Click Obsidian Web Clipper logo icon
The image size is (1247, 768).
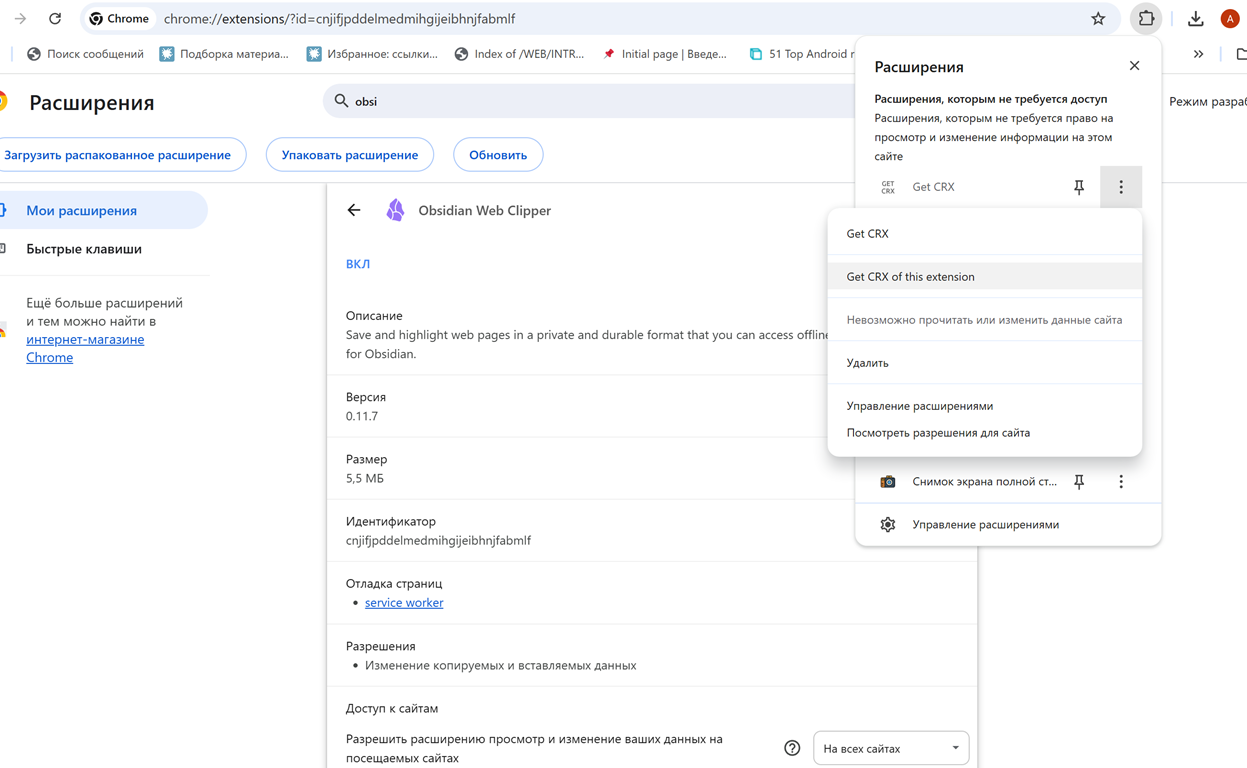point(396,210)
